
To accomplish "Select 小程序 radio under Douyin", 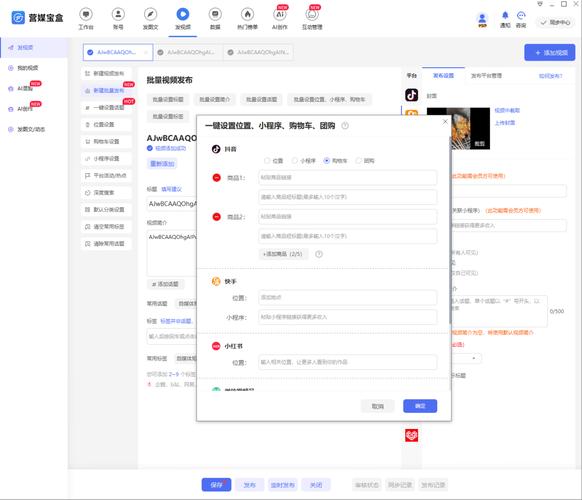I will (x=294, y=161).
